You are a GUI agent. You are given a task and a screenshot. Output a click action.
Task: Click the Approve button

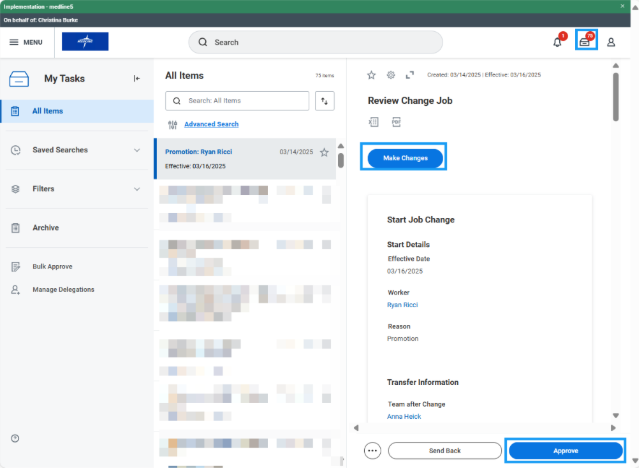click(565, 451)
